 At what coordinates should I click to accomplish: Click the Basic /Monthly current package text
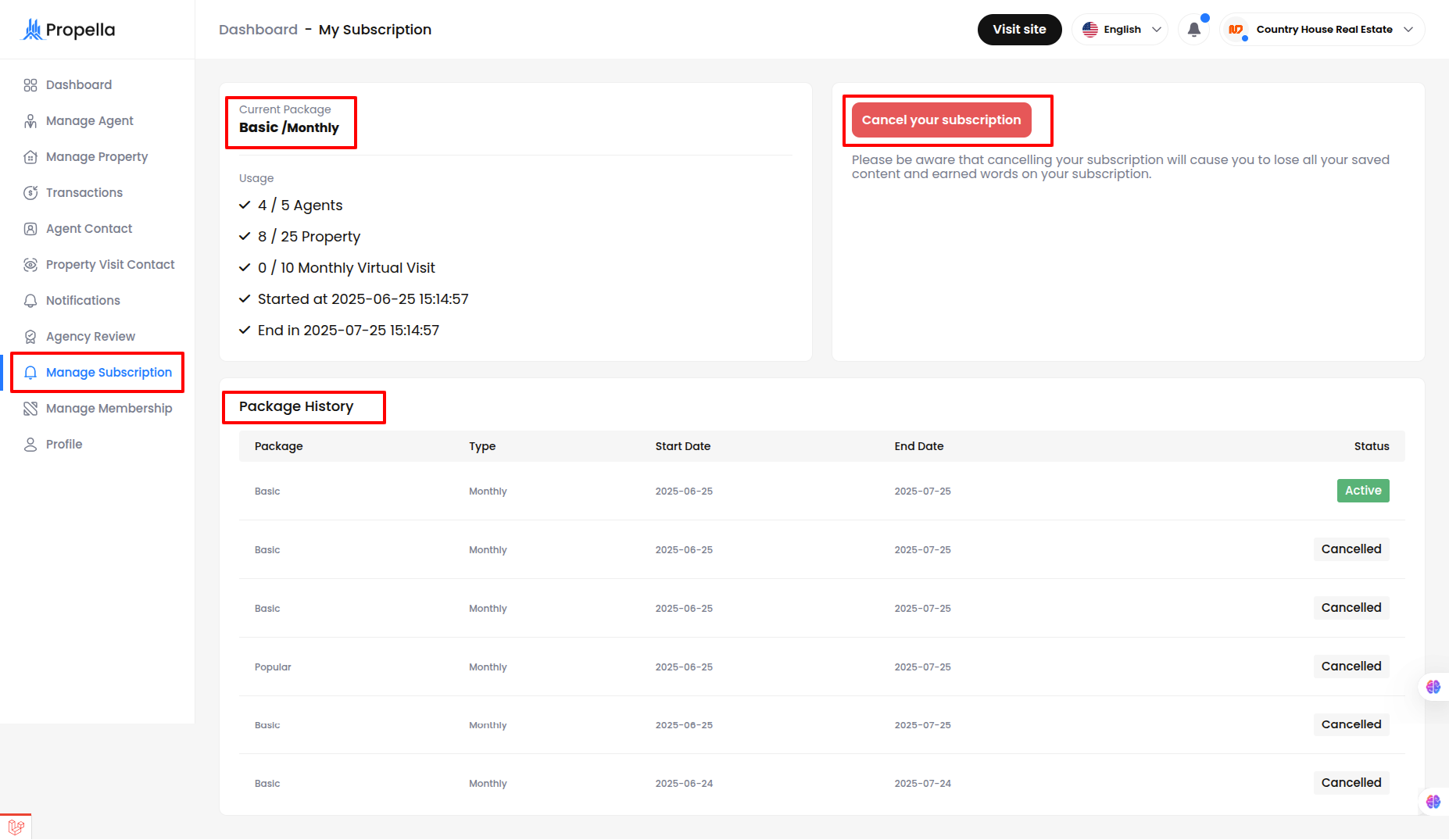click(289, 128)
